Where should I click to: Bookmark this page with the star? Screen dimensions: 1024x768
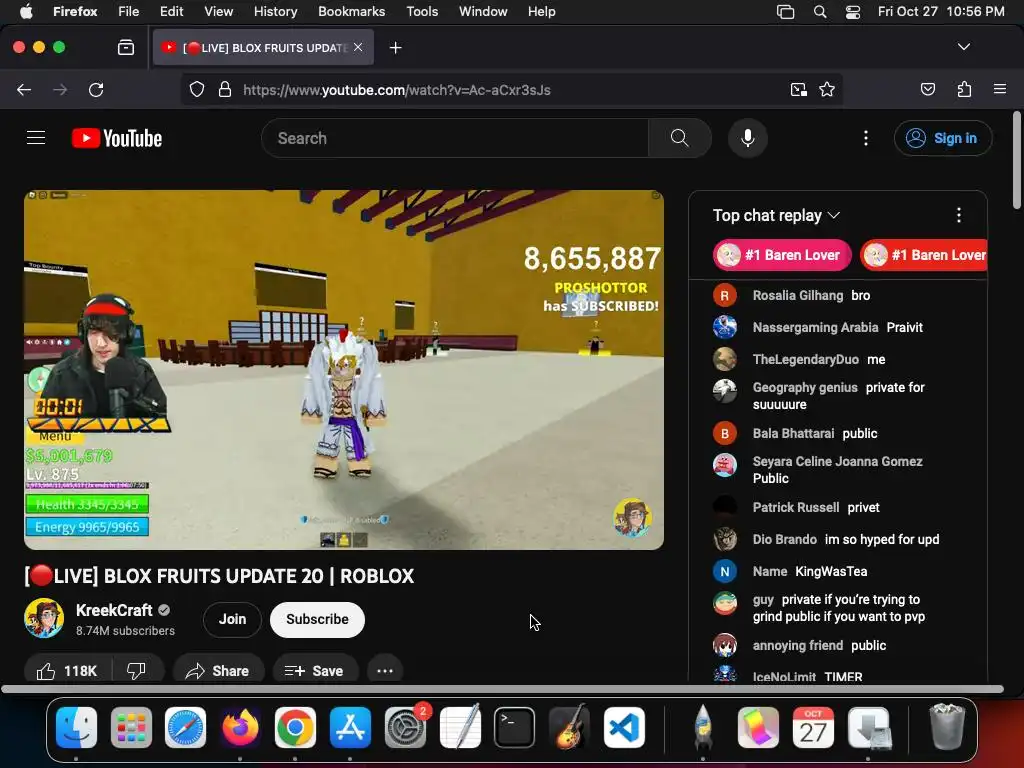(x=827, y=89)
